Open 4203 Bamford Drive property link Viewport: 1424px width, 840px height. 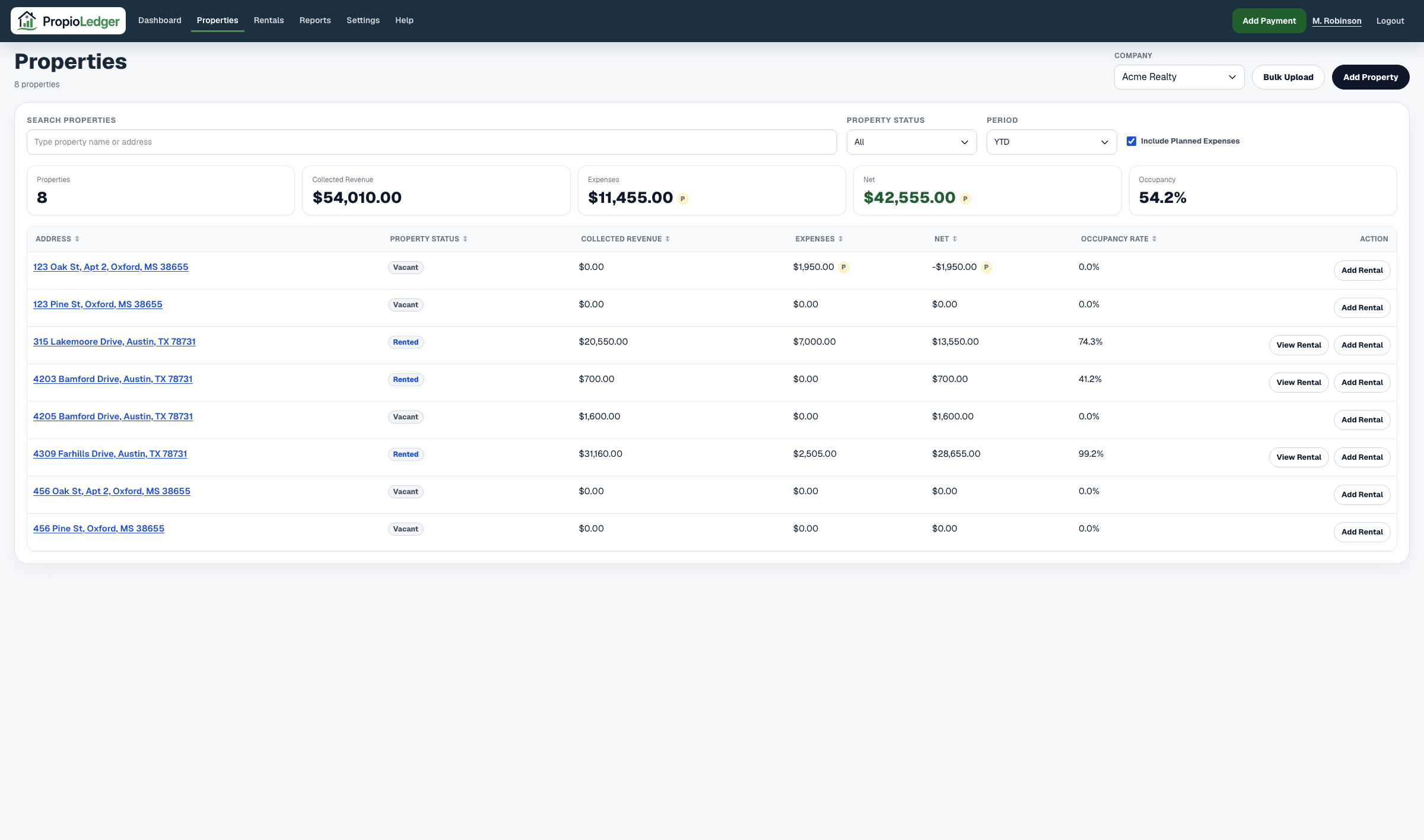[113, 379]
